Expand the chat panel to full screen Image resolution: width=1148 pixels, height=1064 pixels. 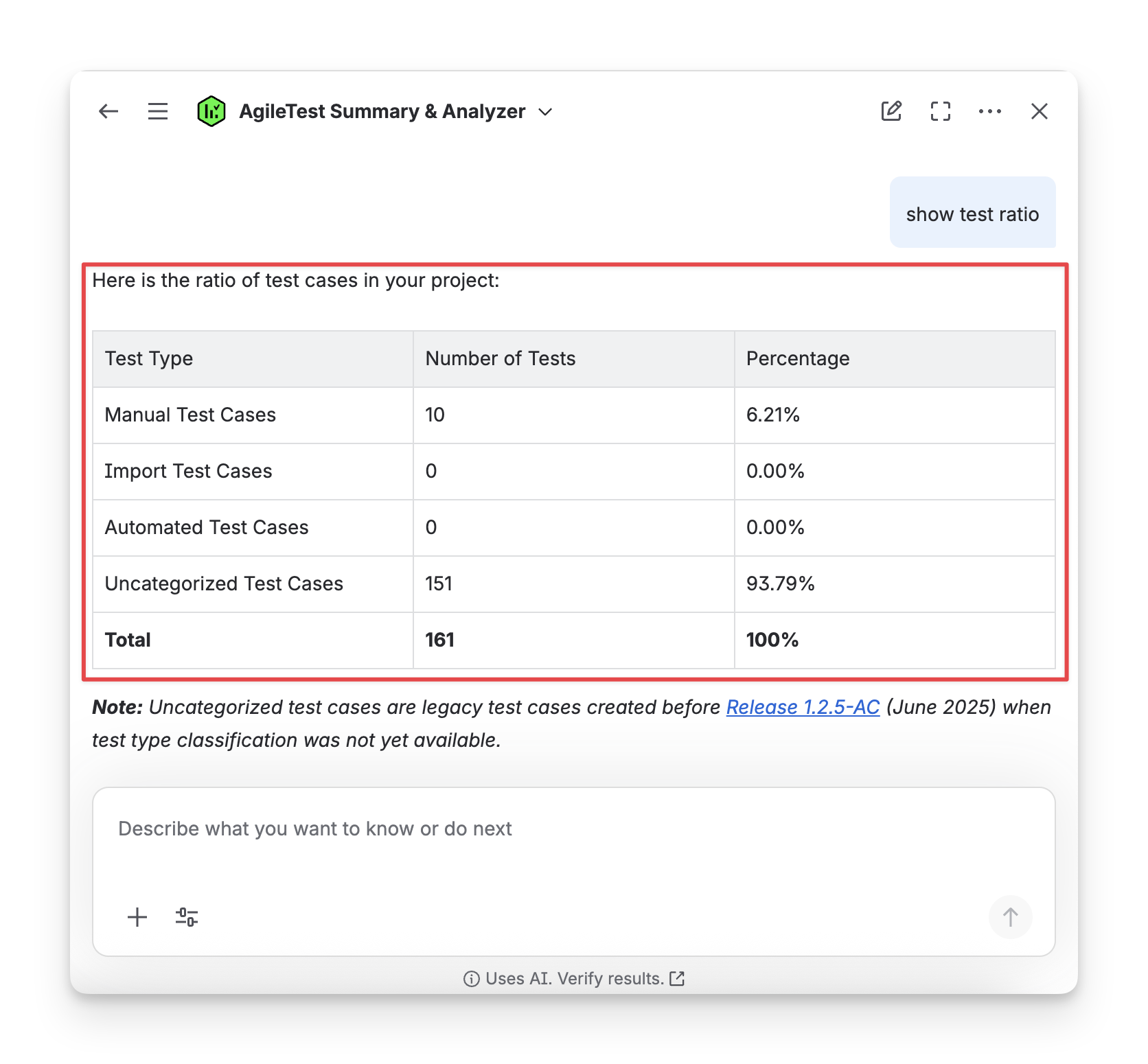941,111
